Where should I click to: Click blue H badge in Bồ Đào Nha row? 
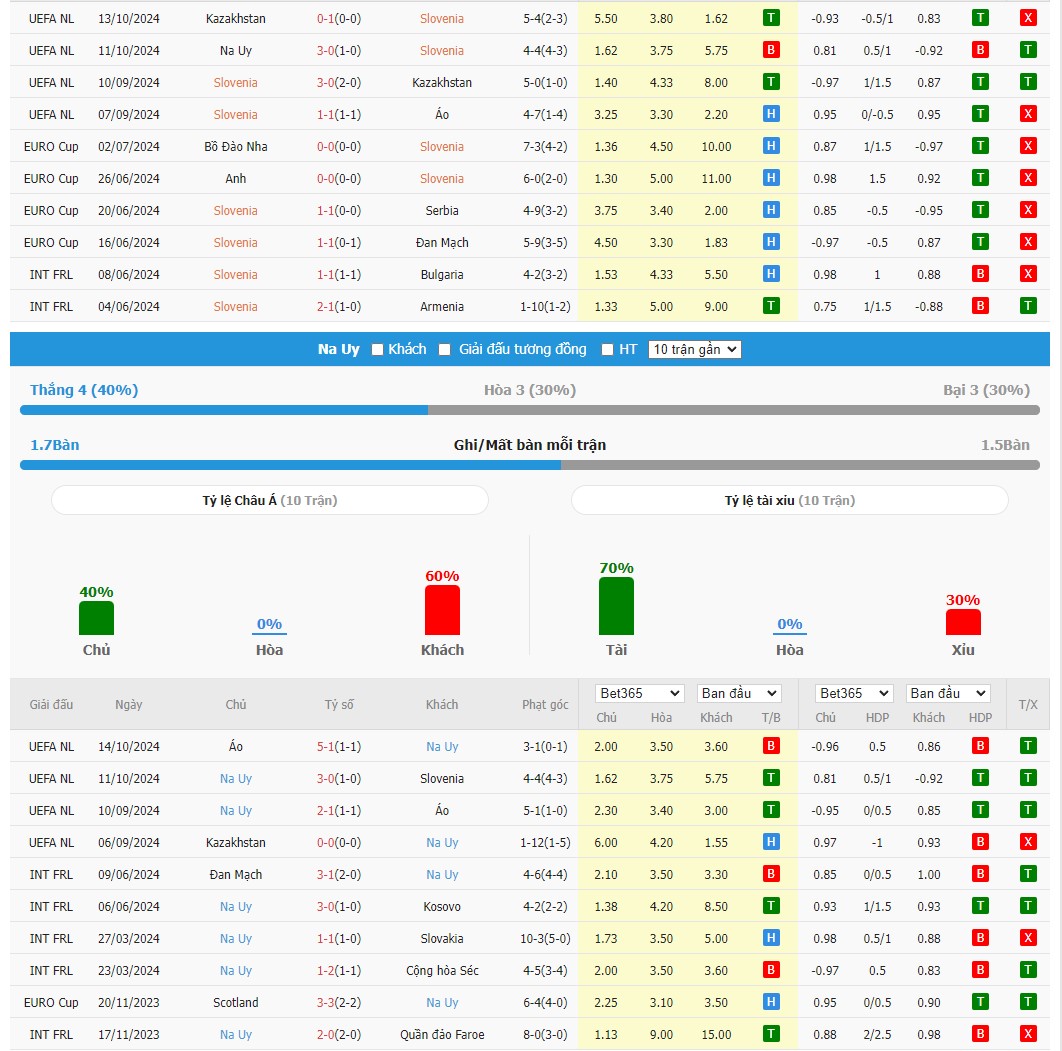click(771, 146)
